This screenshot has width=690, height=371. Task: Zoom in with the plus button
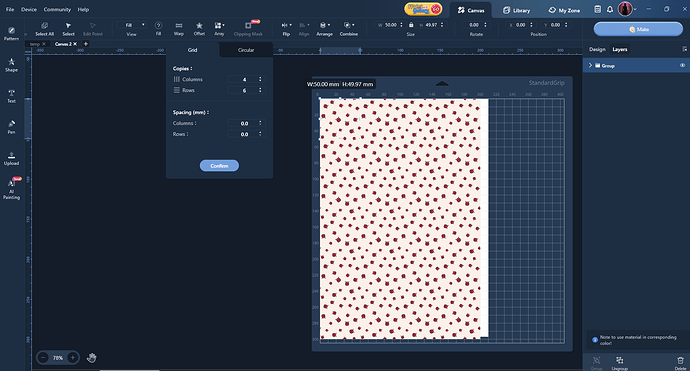click(73, 358)
